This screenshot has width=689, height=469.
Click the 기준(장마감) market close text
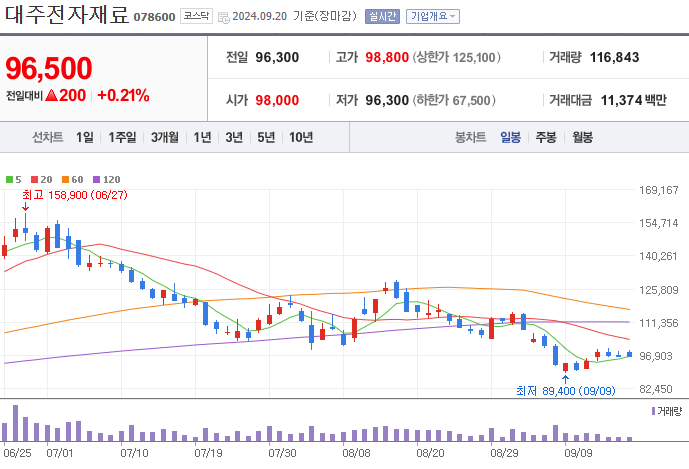click(325, 16)
